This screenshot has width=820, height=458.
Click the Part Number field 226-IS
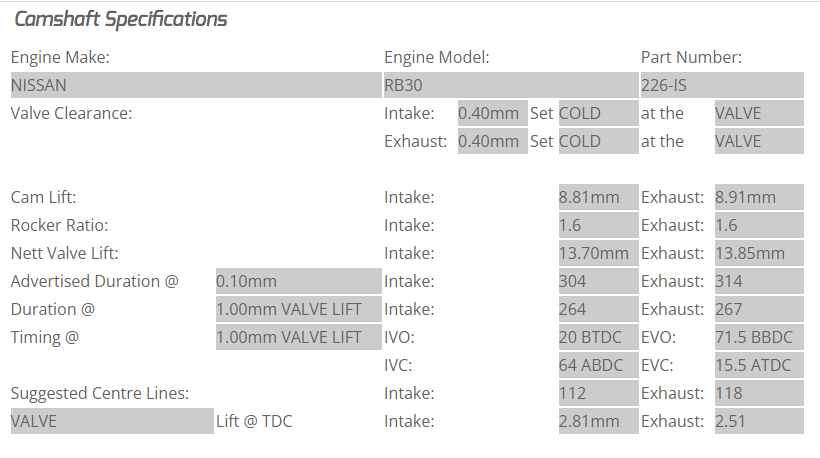pyautogui.click(x=721, y=85)
